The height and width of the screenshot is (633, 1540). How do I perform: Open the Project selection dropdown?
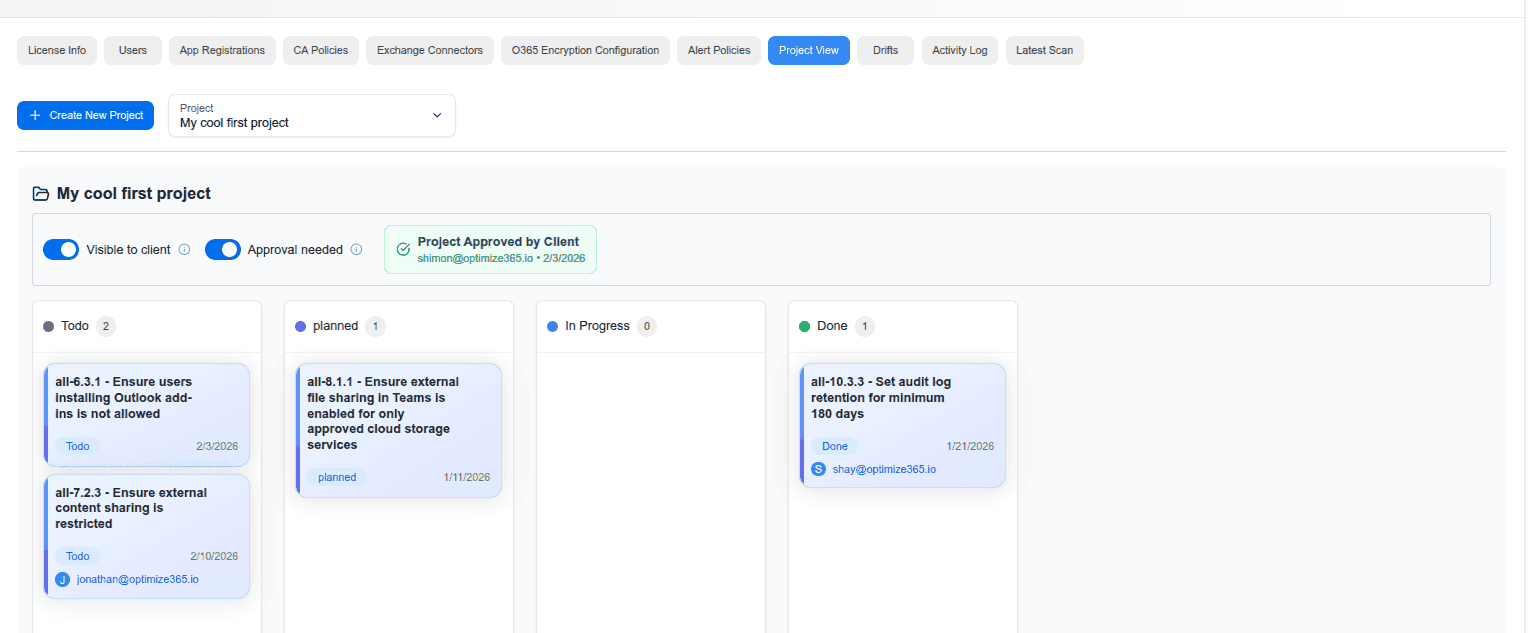pos(312,115)
